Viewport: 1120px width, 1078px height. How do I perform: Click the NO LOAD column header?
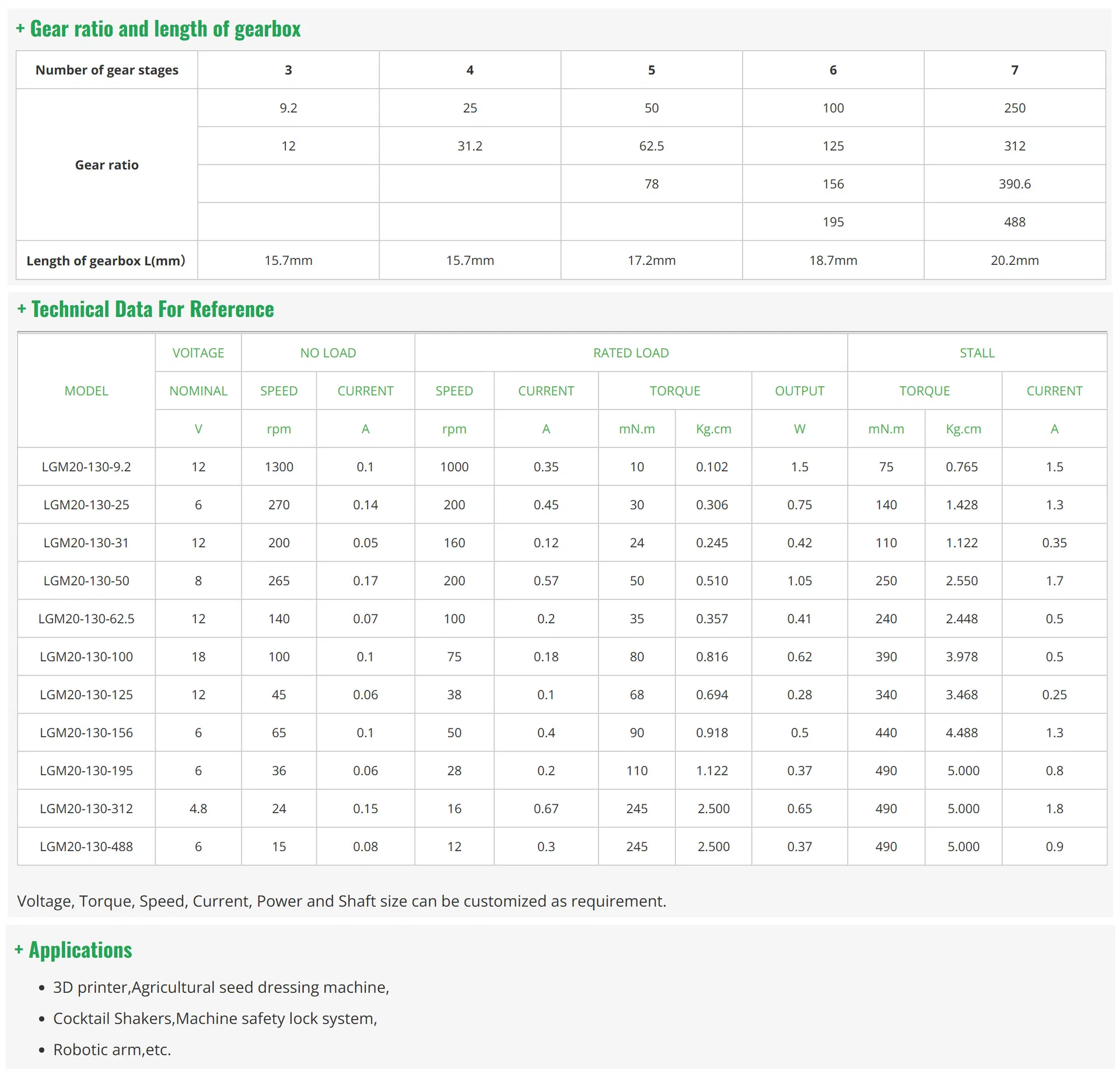tap(328, 353)
